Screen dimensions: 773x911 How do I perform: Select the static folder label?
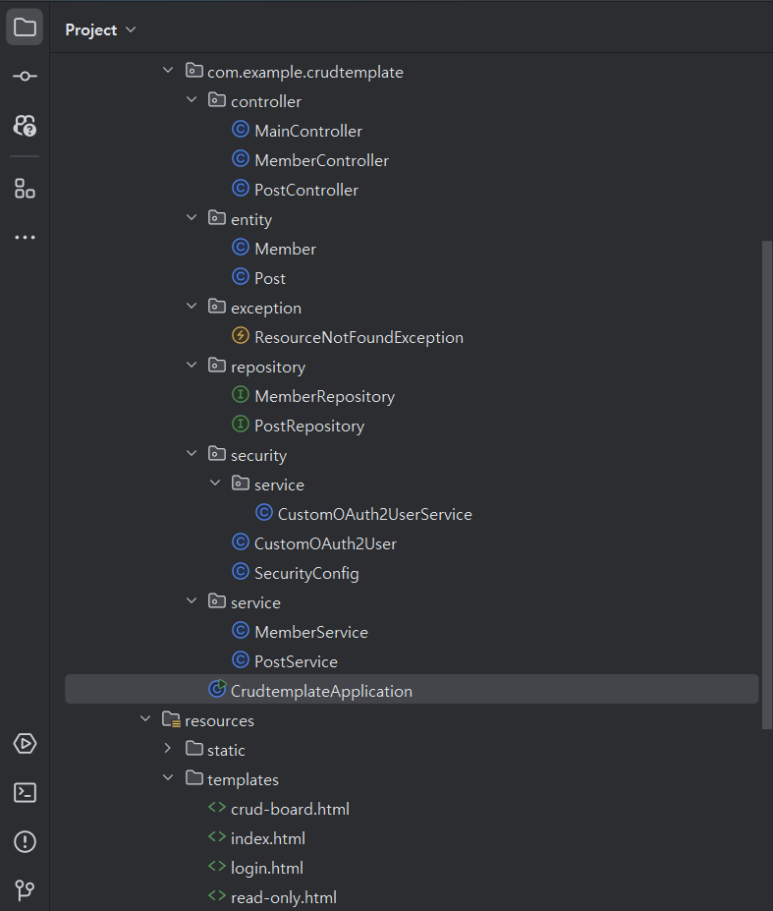coord(226,751)
